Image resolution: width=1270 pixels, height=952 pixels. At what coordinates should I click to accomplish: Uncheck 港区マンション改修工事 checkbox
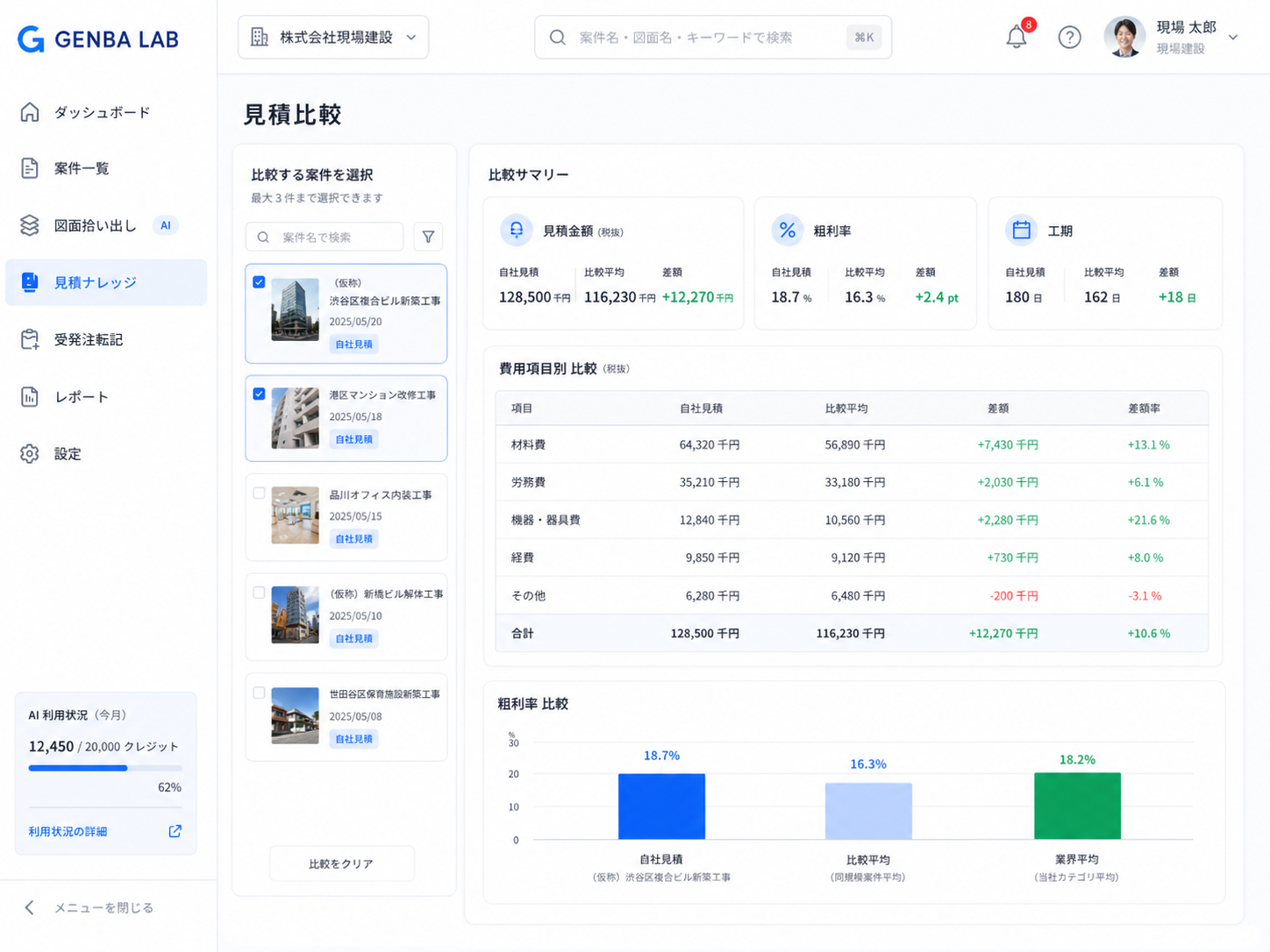point(259,394)
